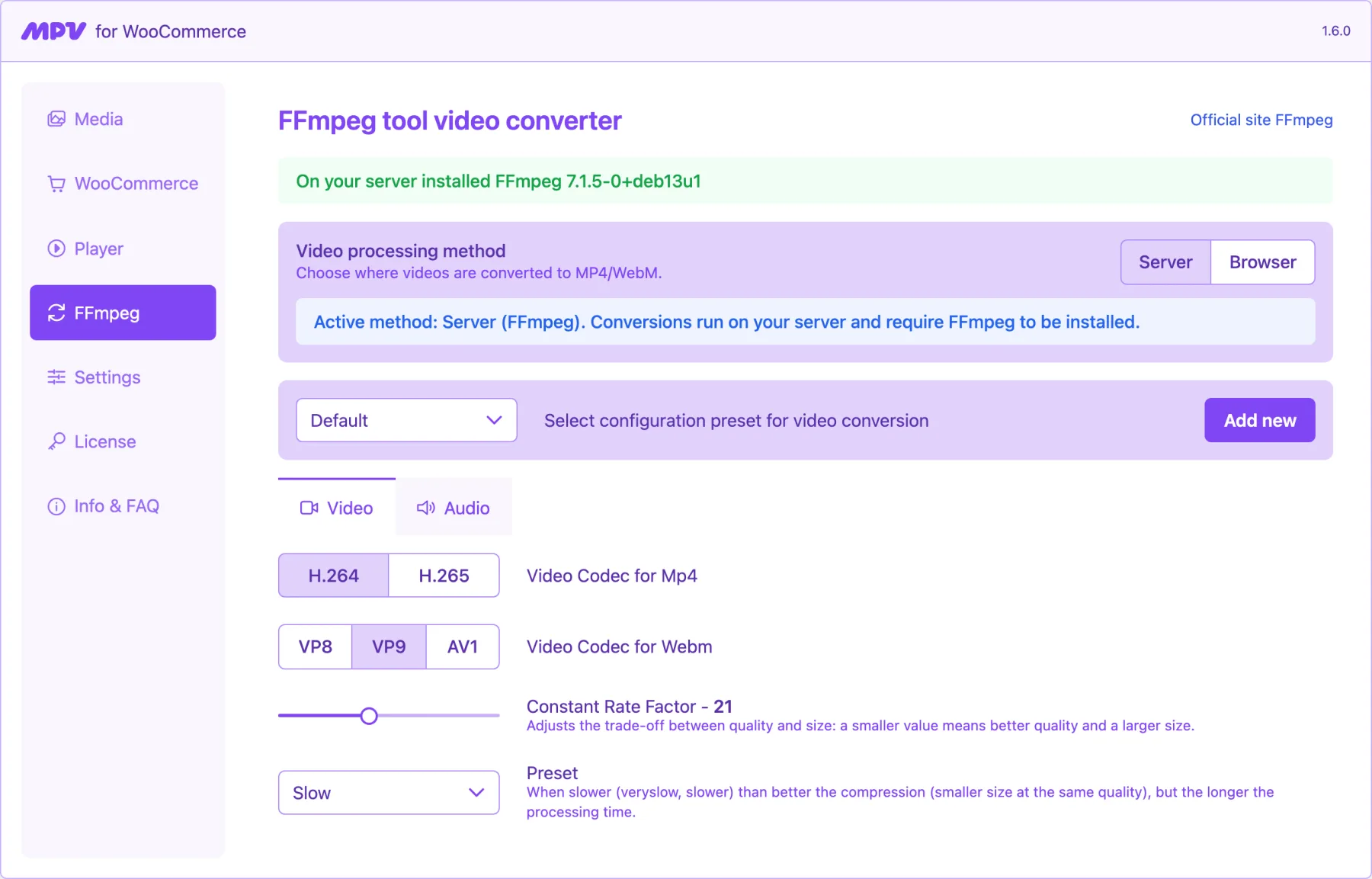Click the Constant Rate Factor slider handle

pos(369,716)
